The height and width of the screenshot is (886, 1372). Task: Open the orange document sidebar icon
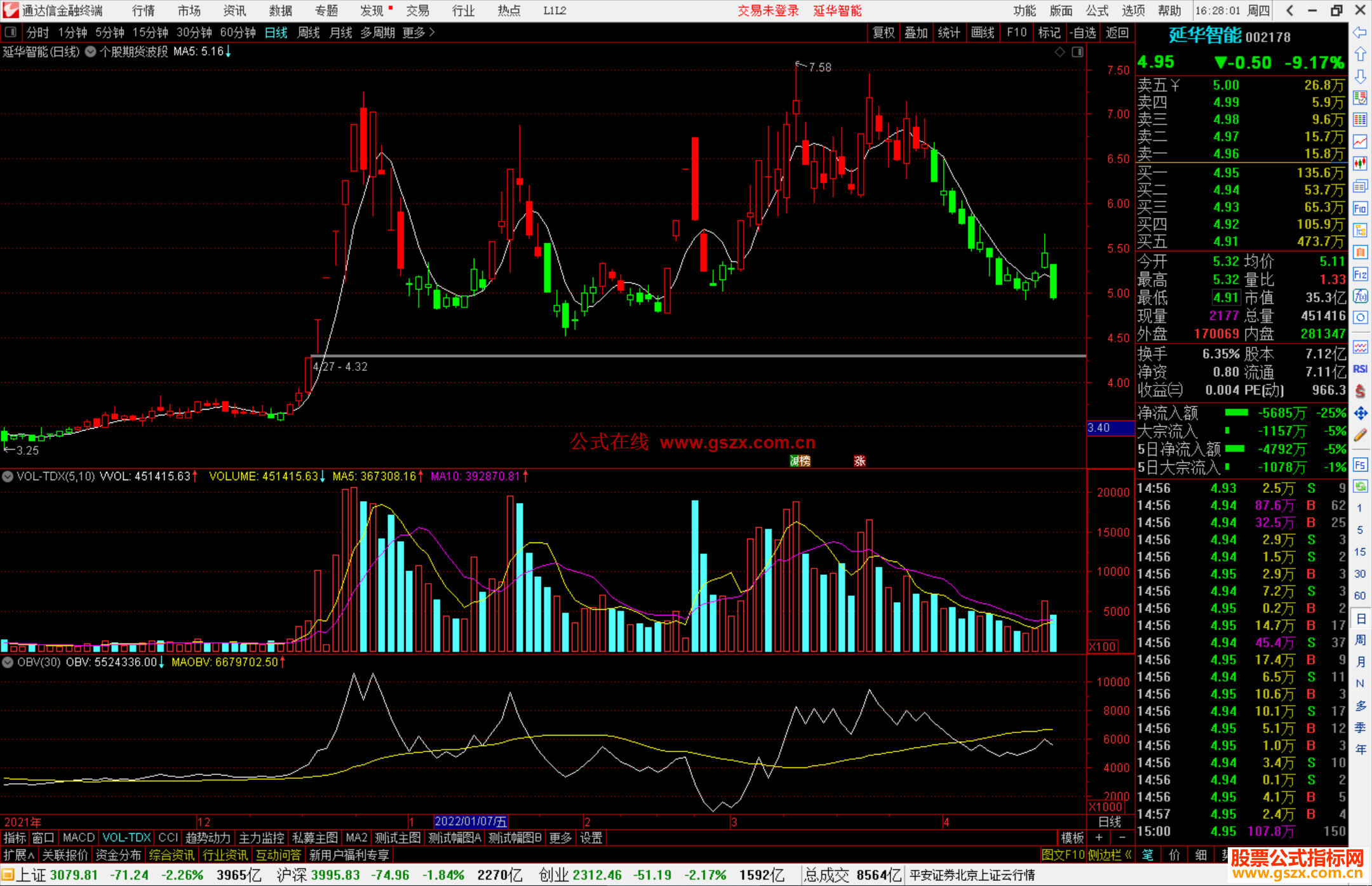1360,252
